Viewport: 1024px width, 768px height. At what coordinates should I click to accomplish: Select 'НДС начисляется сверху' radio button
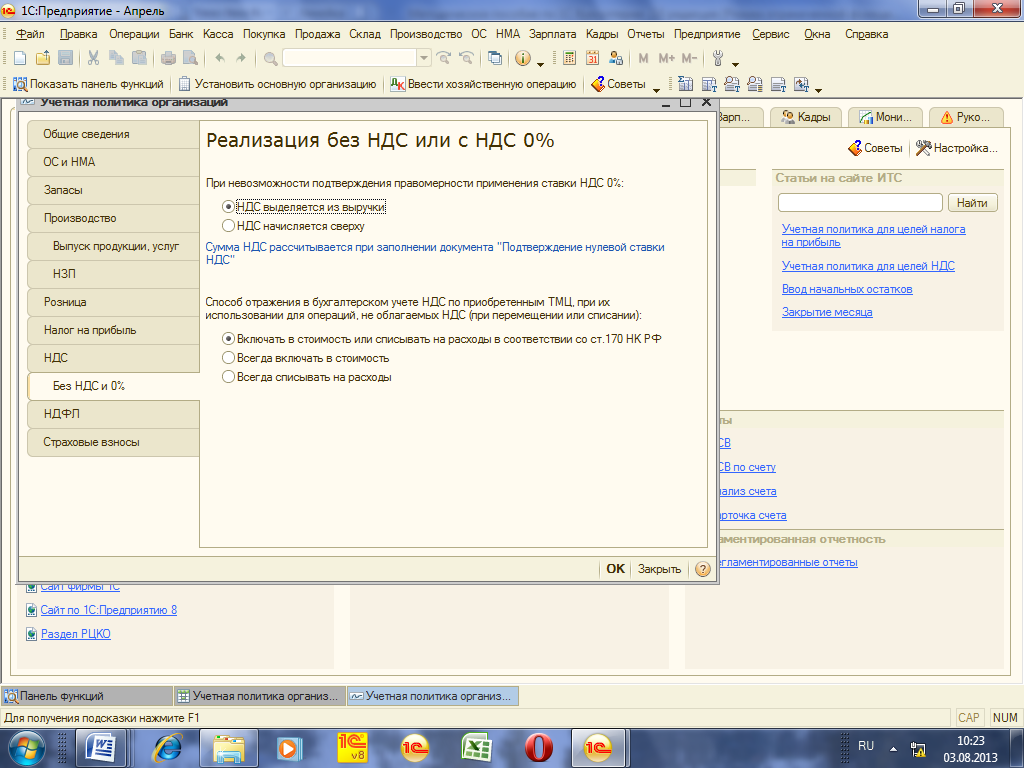tap(228, 226)
